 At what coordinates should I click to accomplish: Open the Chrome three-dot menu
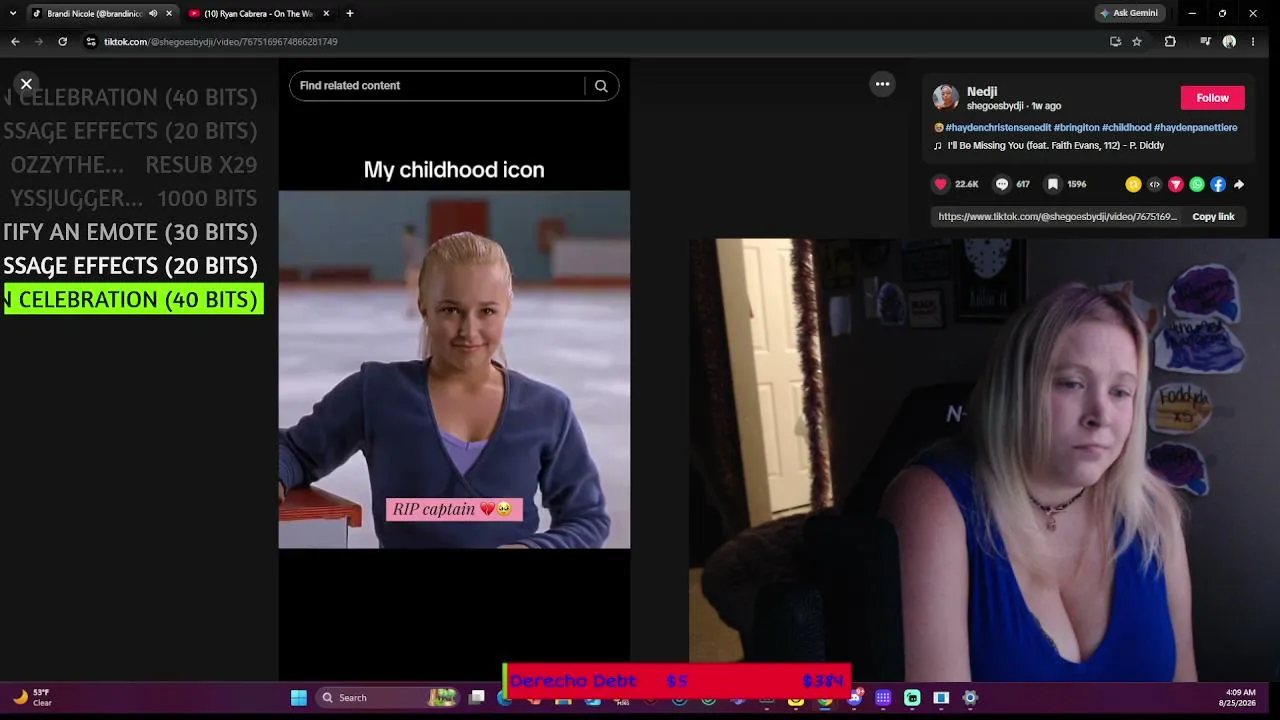coord(1253,42)
